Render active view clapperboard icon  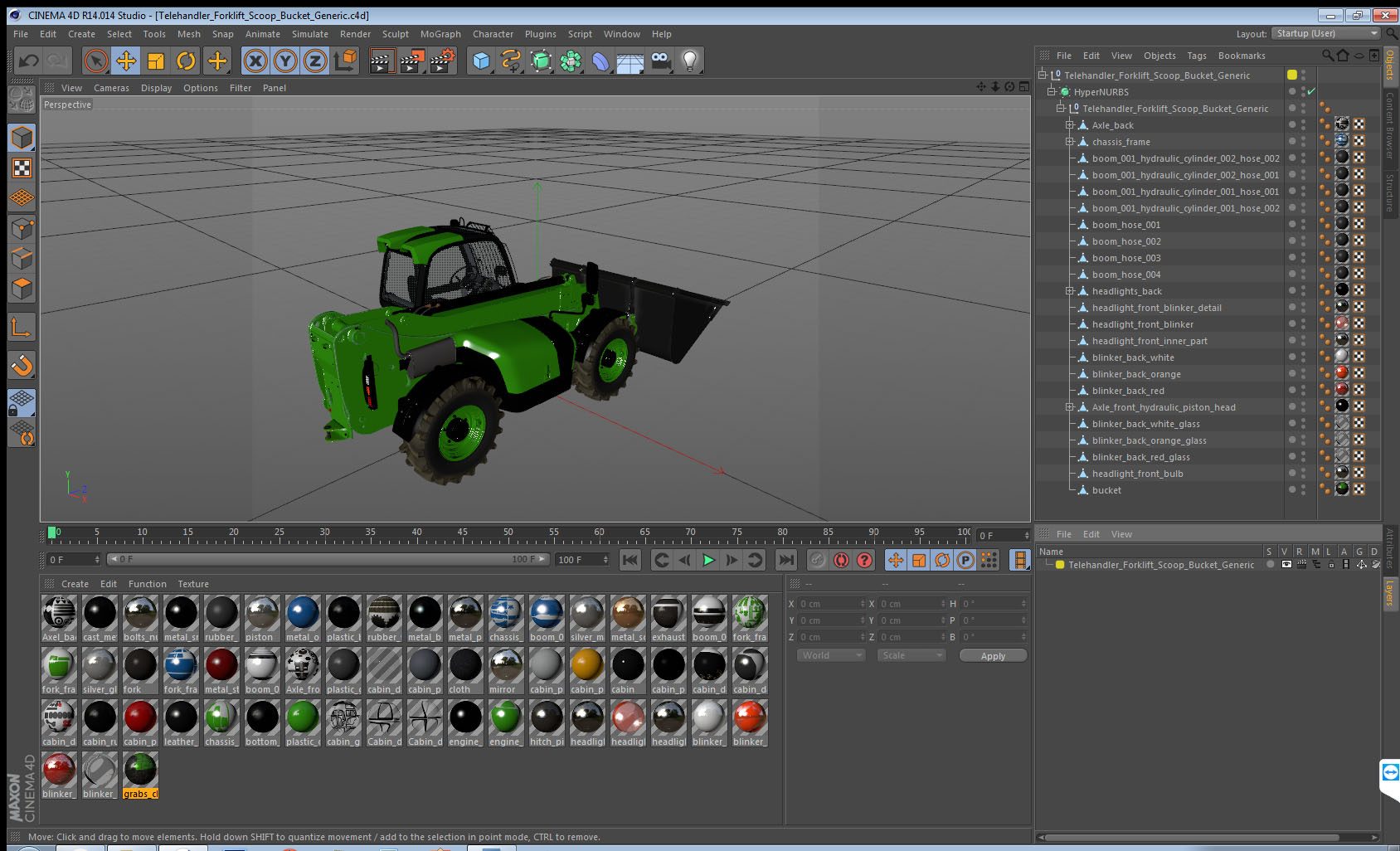coord(382,61)
